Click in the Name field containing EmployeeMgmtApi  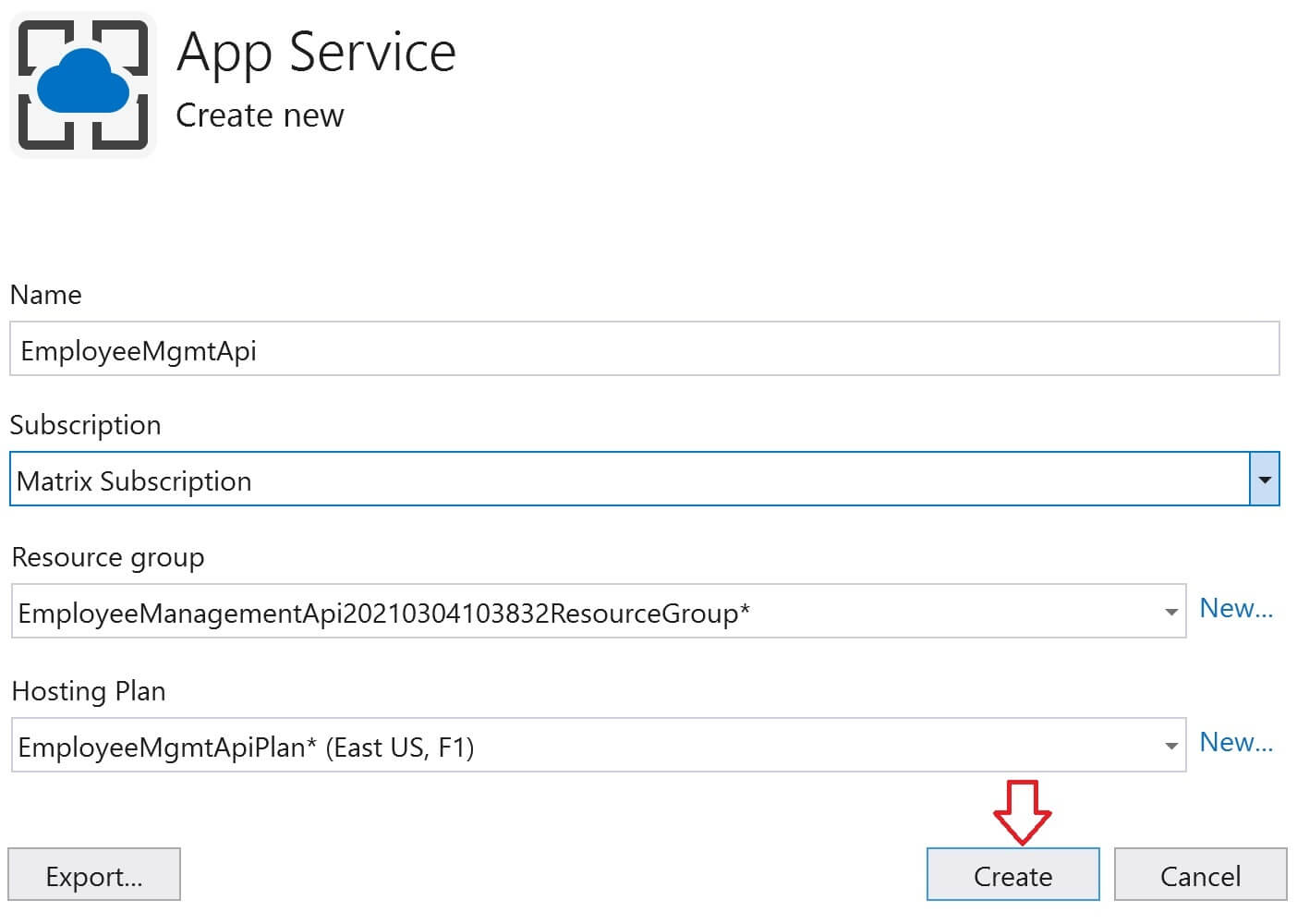point(644,348)
